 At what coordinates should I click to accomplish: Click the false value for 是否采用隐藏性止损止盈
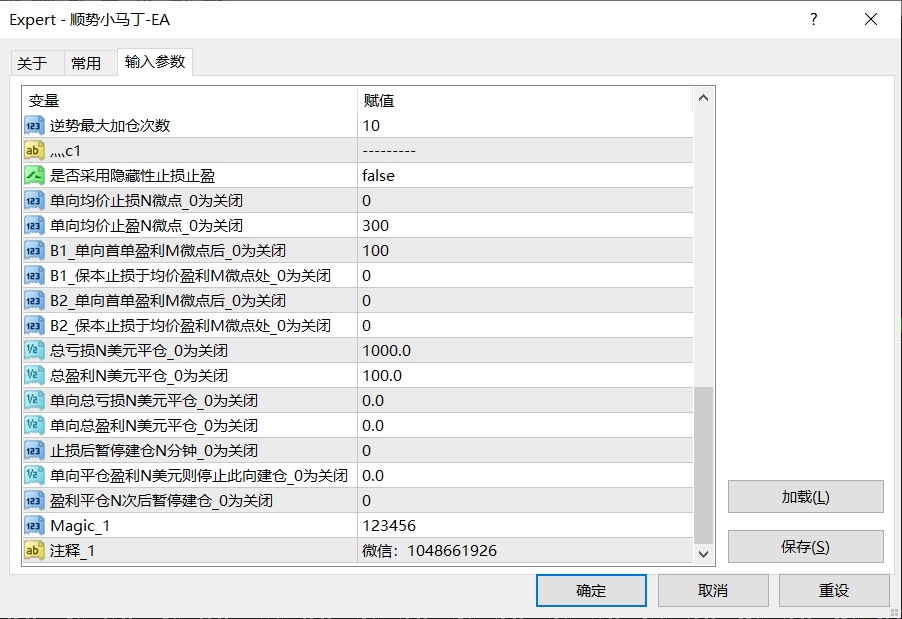[379, 176]
